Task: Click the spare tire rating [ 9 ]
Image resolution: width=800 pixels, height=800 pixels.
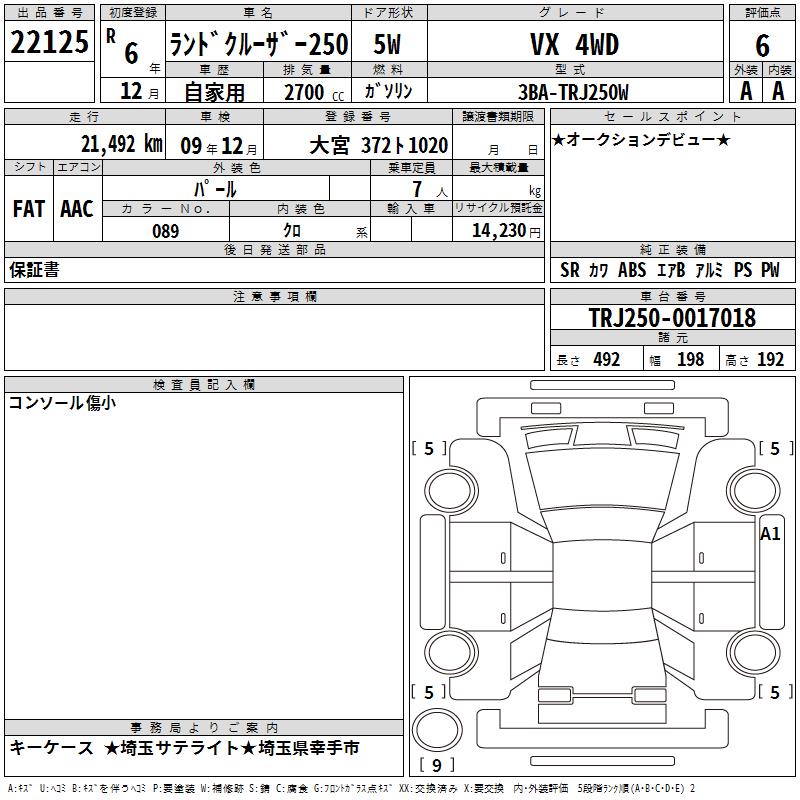Action: click(437, 765)
